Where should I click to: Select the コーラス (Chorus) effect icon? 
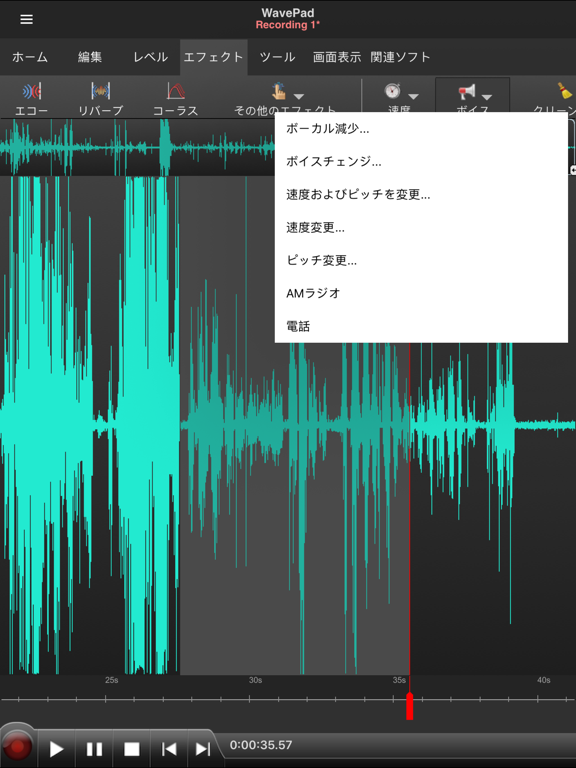tap(175, 91)
